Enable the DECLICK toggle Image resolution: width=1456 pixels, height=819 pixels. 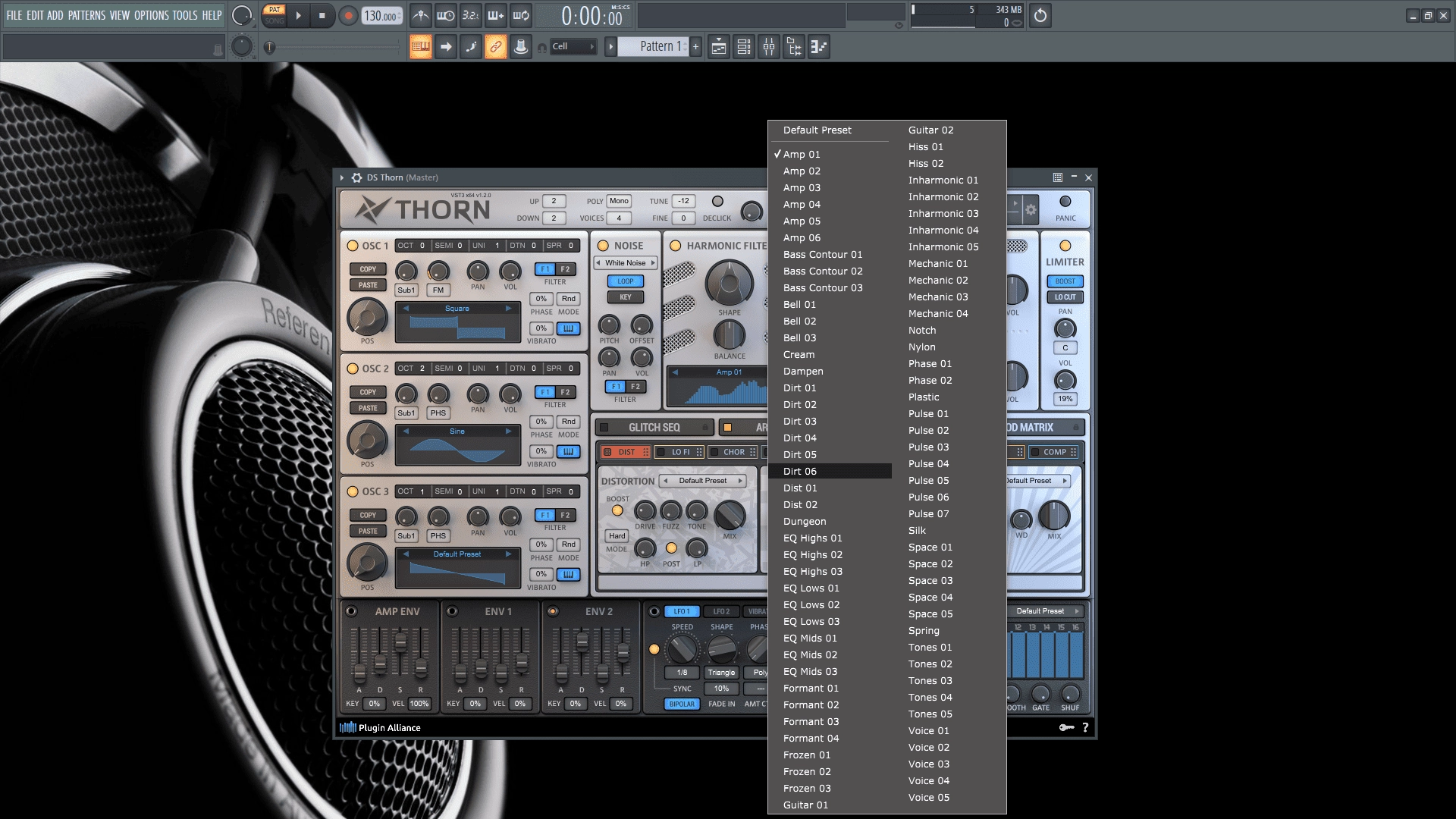(x=717, y=201)
